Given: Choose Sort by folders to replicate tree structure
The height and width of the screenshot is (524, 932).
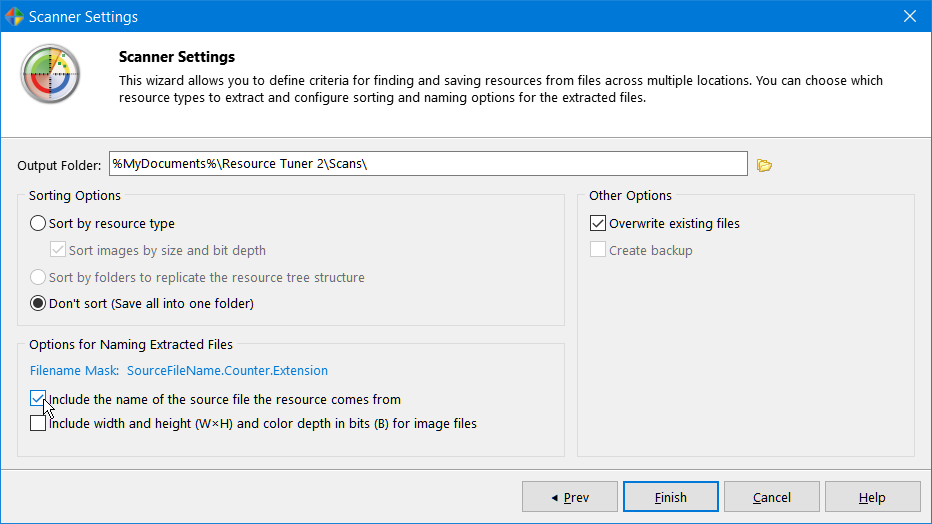Looking at the screenshot, I should [x=38, y=277].
